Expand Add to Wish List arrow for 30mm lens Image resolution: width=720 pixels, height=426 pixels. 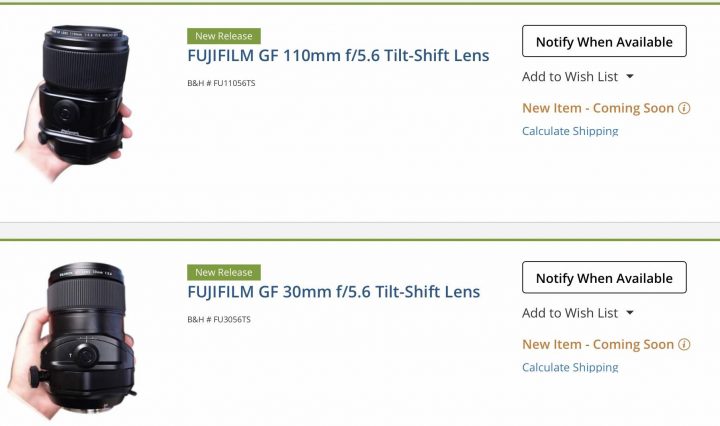coord(630,313)
